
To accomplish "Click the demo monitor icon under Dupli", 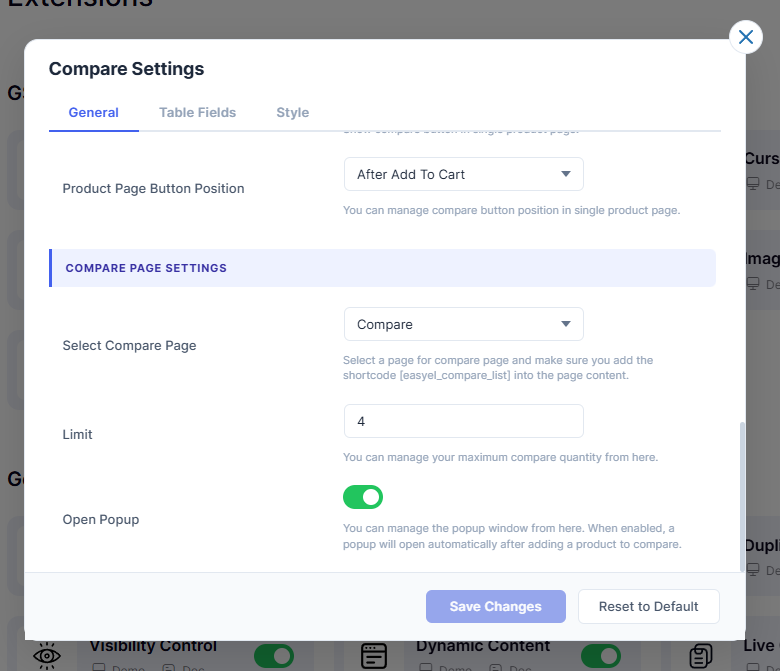I will [753, 571].
